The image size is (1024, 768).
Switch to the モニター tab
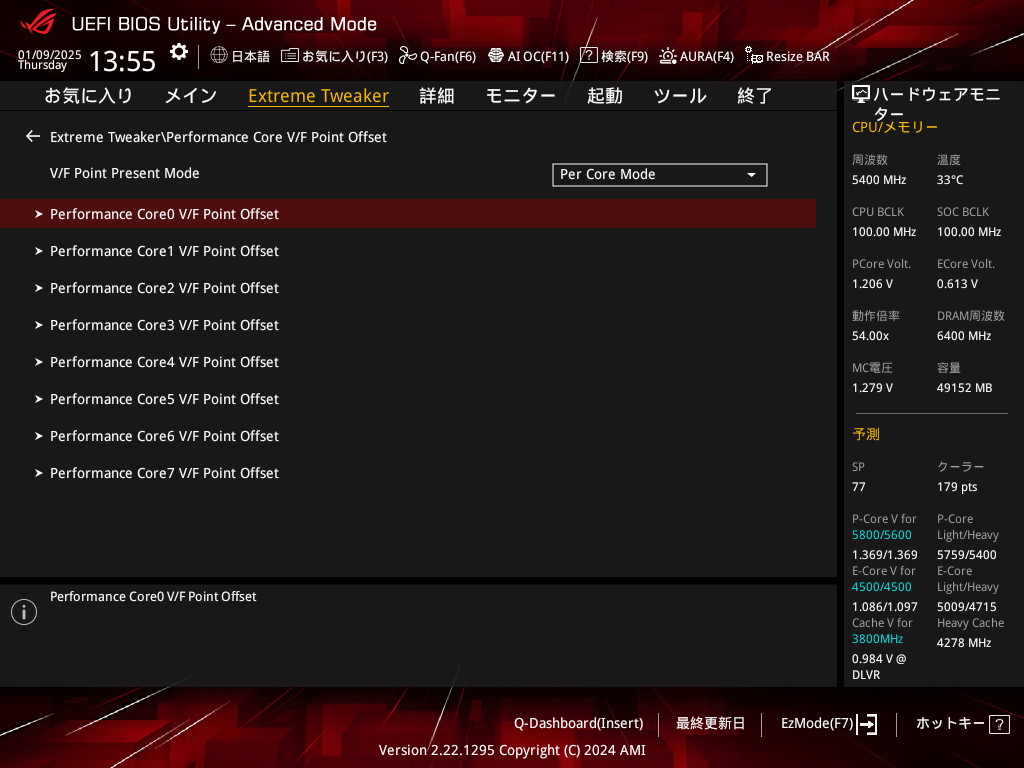520,96
